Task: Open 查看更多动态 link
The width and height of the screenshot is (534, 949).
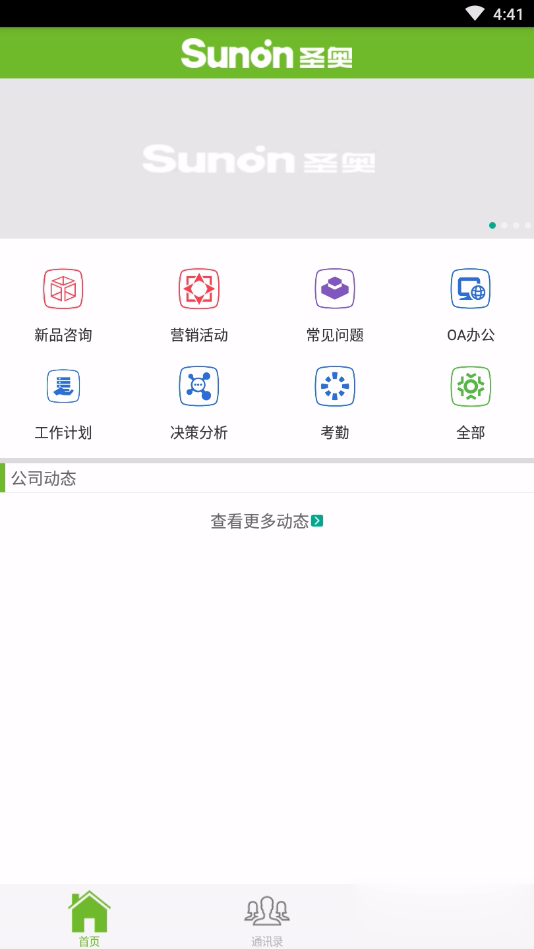Action: pos(266,521)
